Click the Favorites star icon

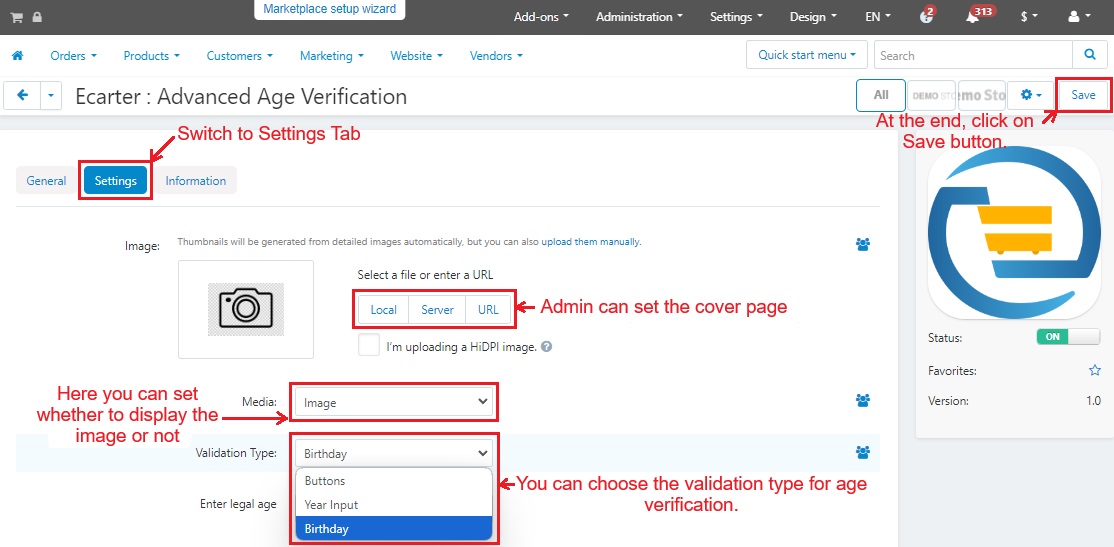pos(1094,370)
